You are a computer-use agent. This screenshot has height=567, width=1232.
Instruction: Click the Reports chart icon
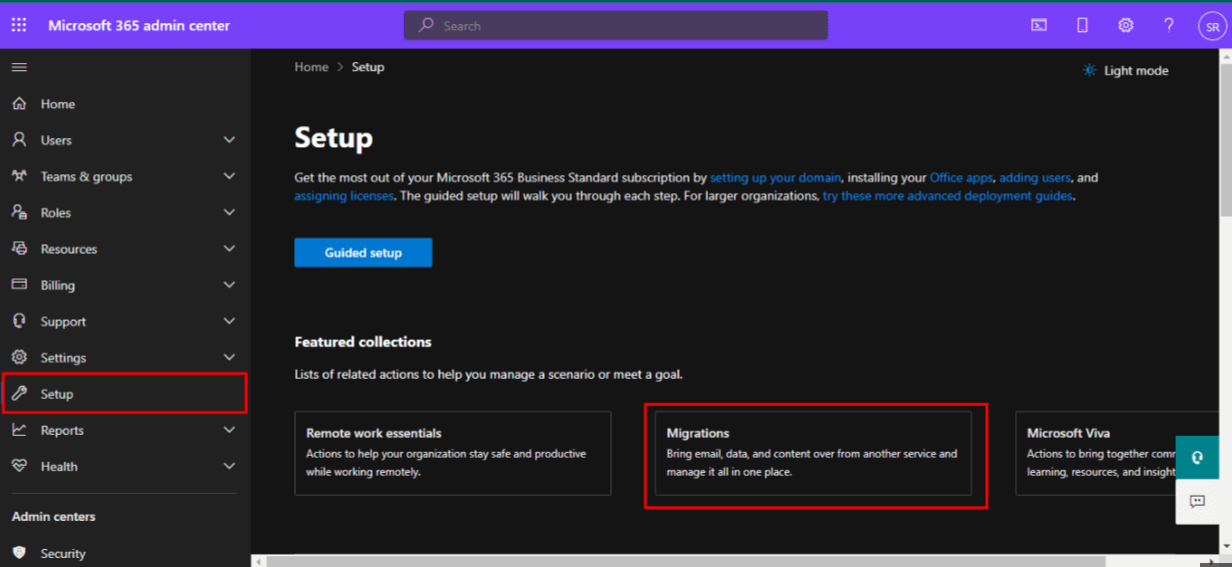[19, 430]
